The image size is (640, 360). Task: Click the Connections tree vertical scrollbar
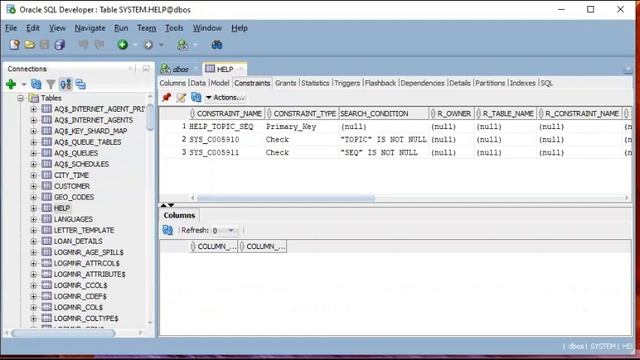[x=150, y=118]
